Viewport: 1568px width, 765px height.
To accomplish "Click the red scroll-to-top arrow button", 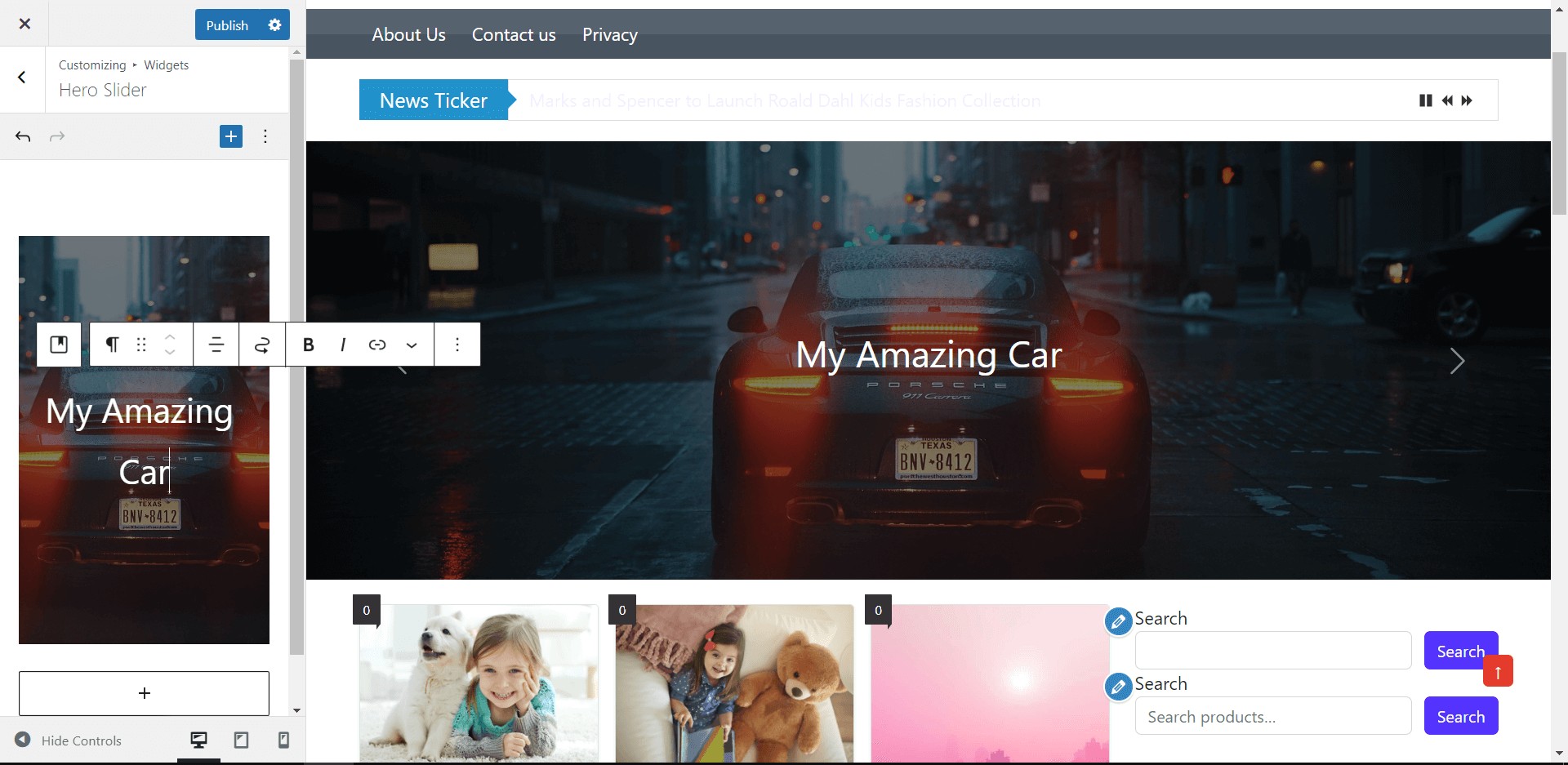I will [1498, 671].
